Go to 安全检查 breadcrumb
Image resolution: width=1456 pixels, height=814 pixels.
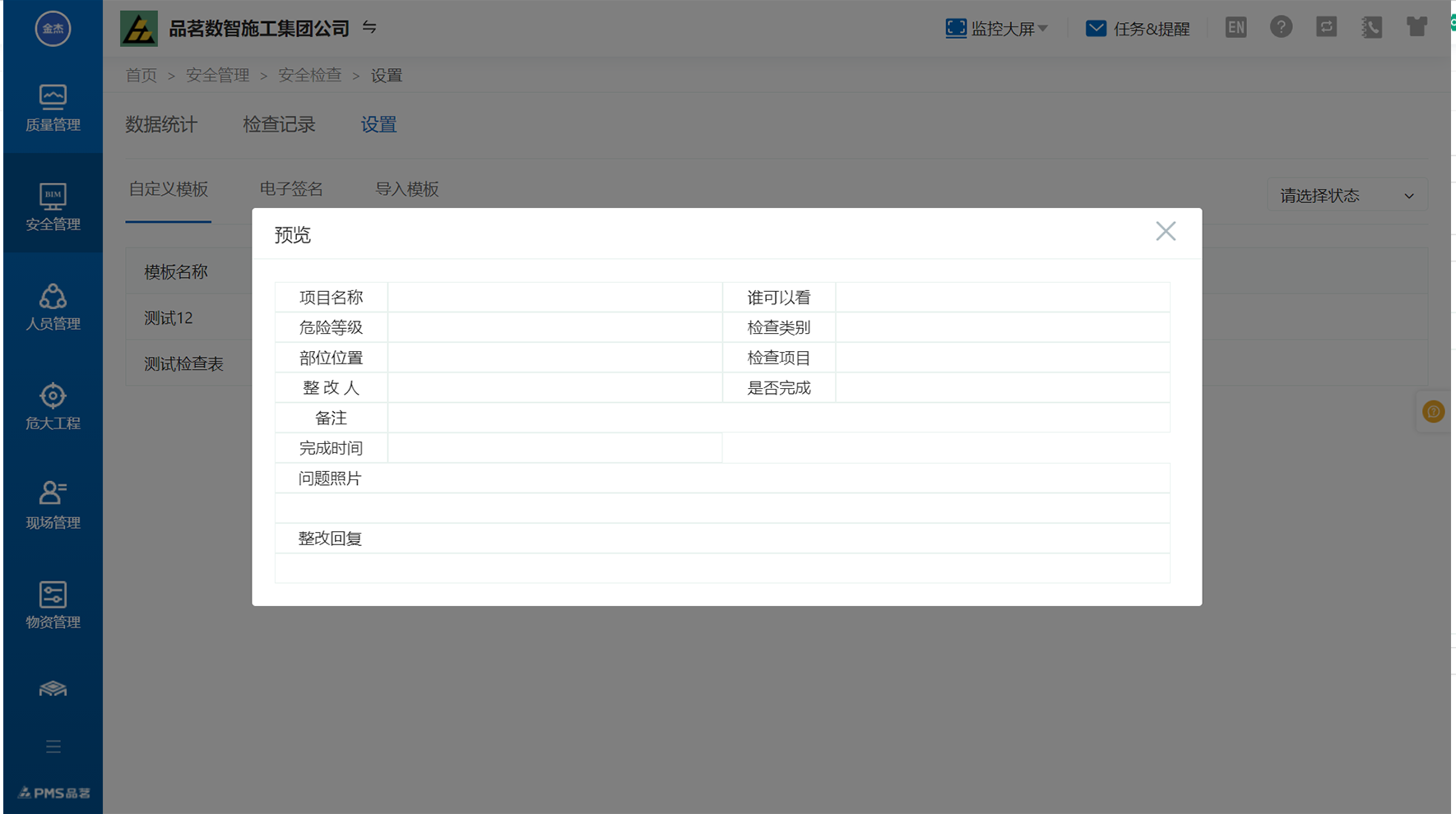309,76
